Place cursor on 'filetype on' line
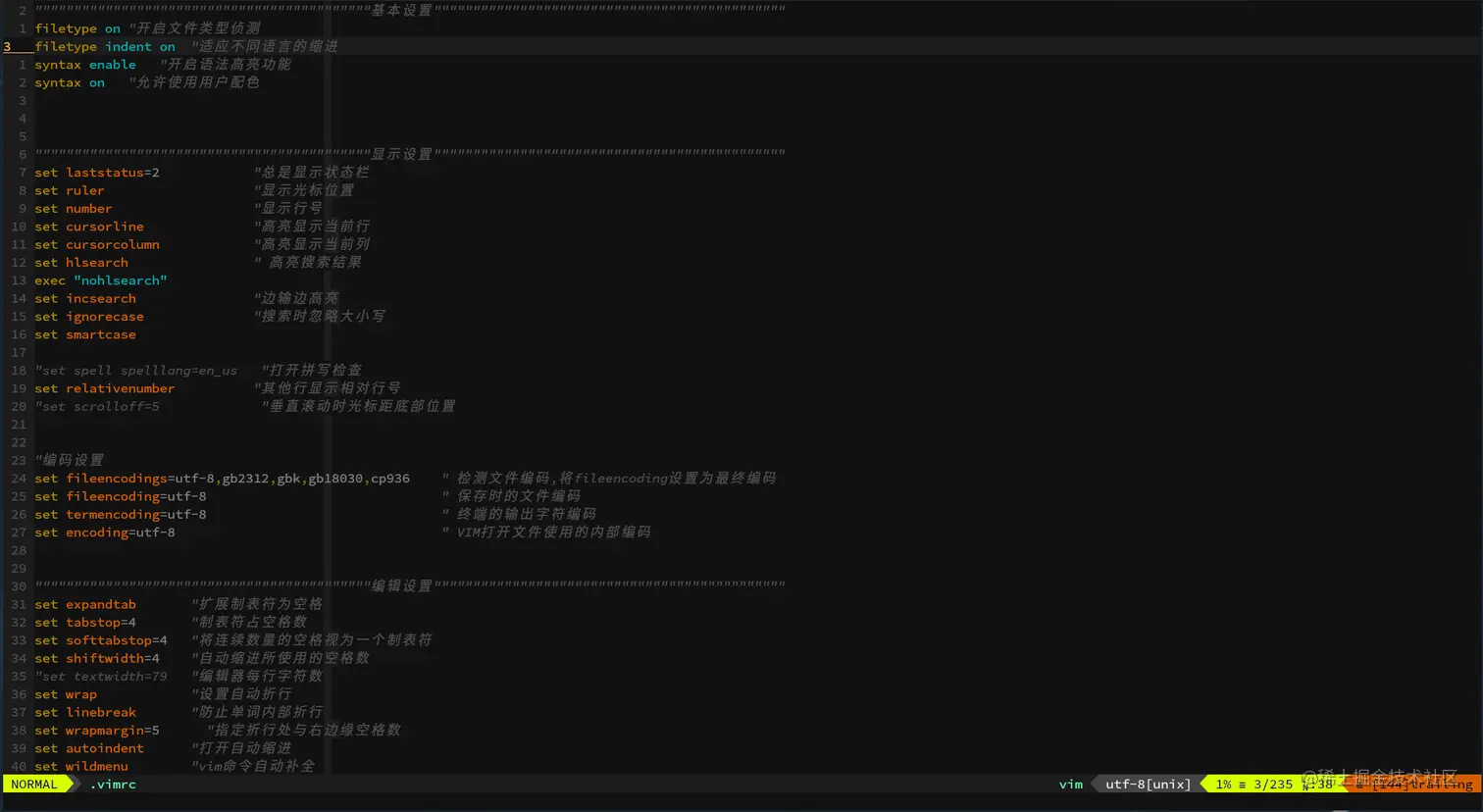 pyautogui.click(x=77, y=28)
